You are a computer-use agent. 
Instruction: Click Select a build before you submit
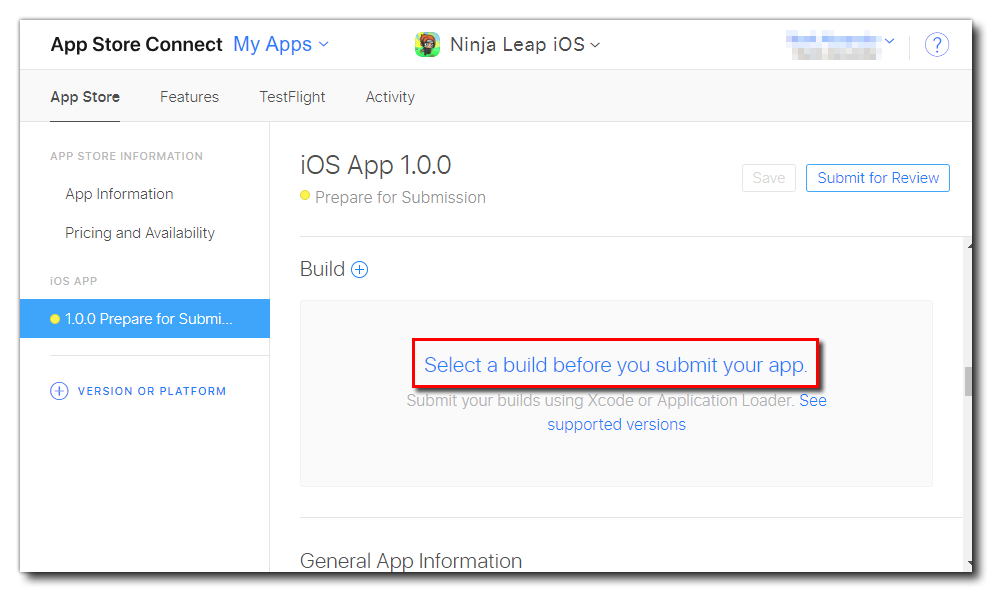615,365
